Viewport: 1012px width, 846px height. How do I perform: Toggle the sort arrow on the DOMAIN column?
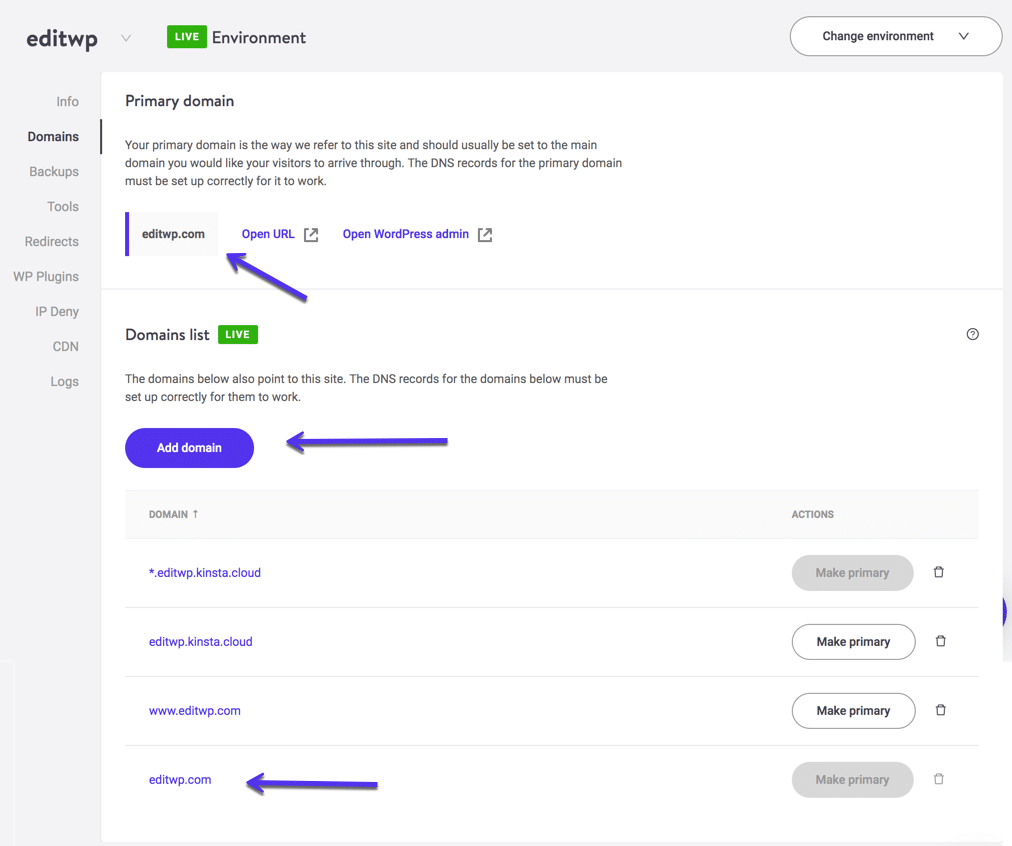197,513
